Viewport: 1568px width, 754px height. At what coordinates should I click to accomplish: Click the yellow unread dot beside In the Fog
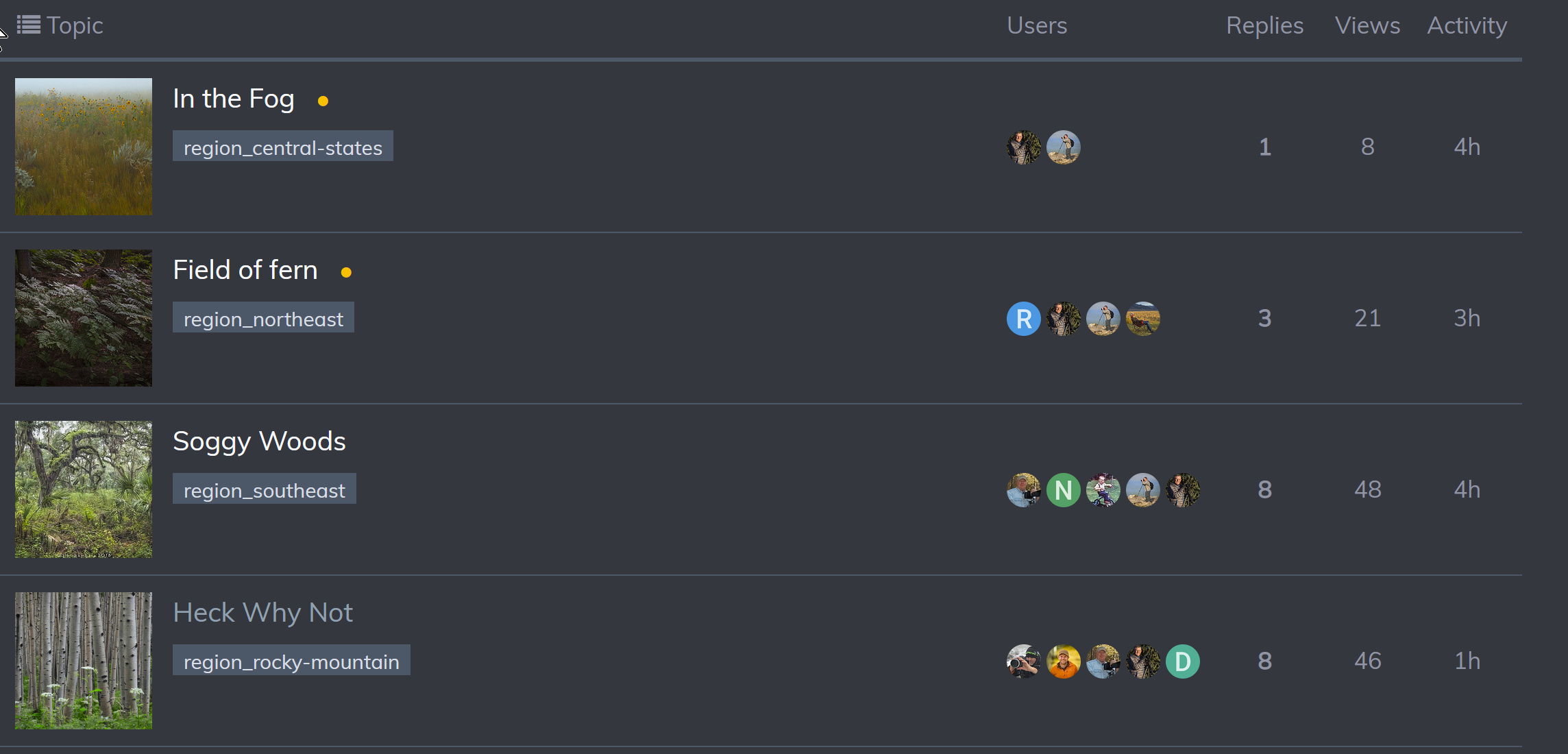pos(323,101)
